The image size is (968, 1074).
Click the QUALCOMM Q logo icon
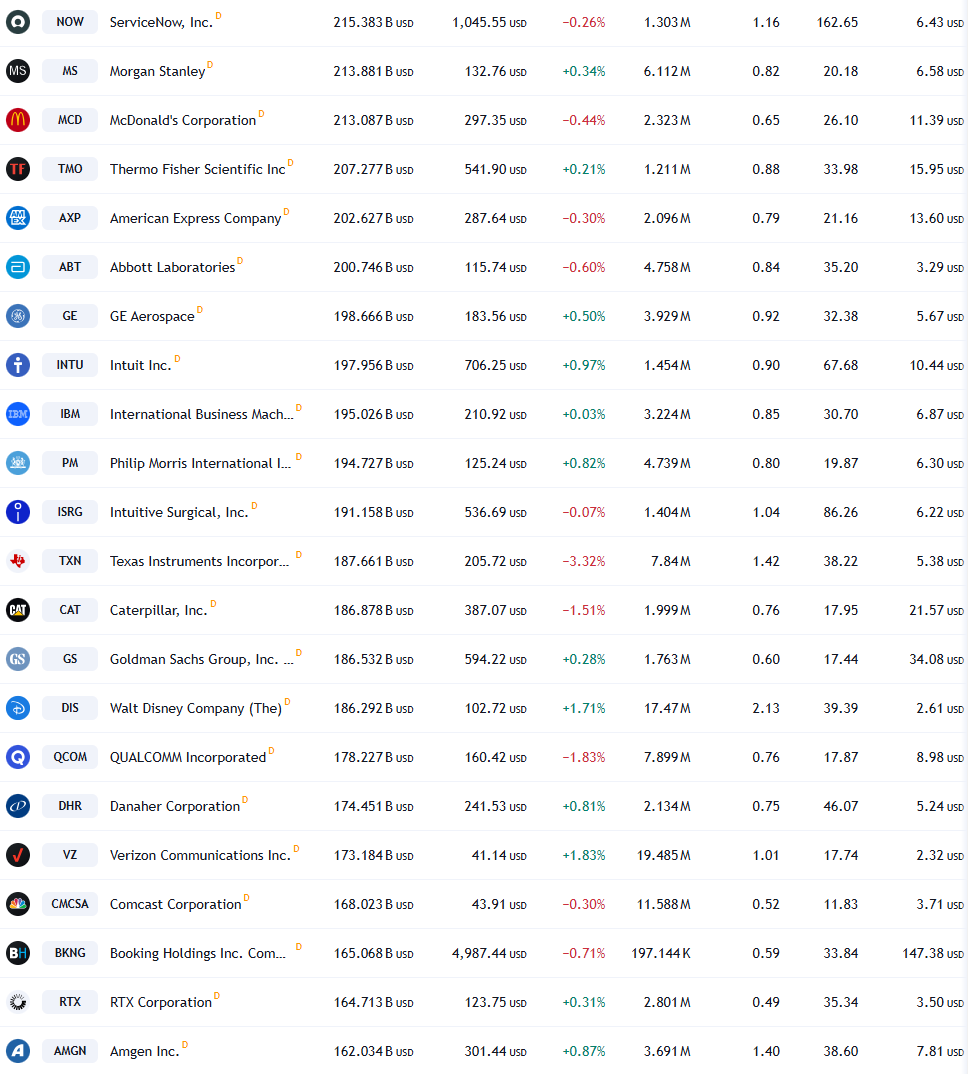pos(18,757)
